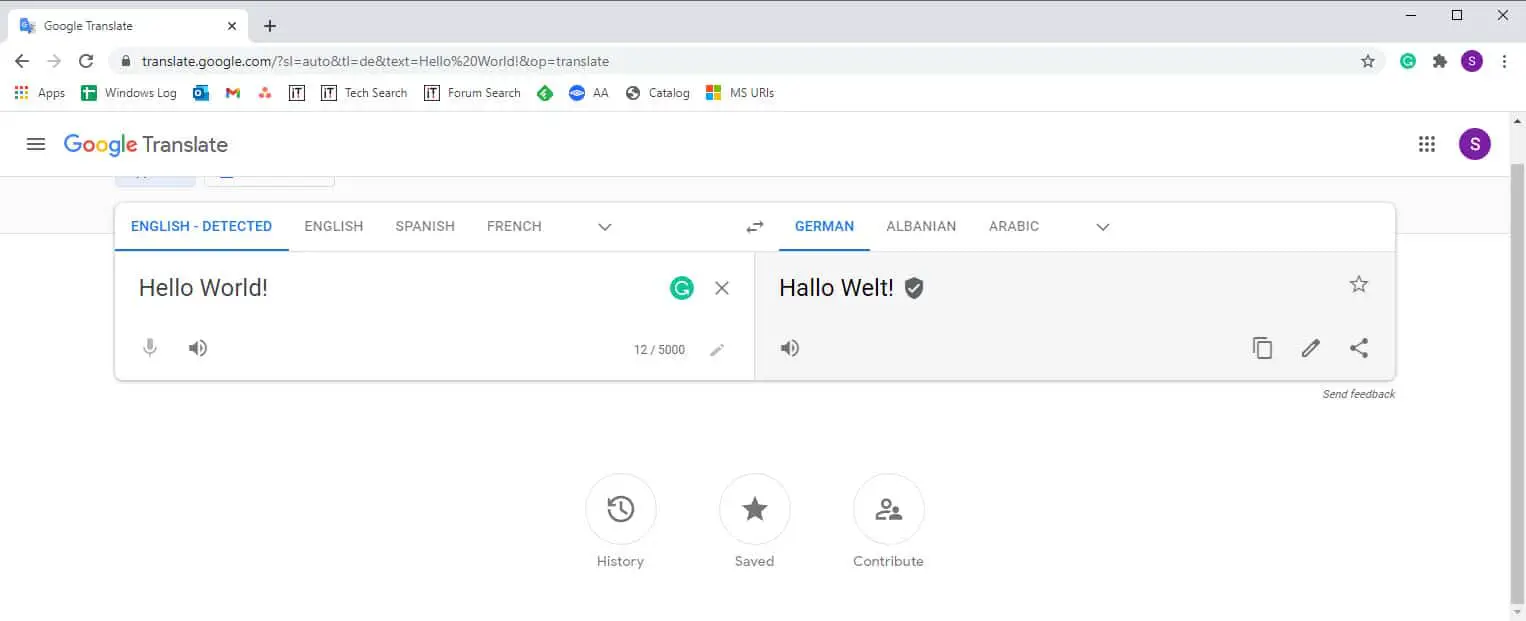Click the translated text Hallo Welt!
The width and height of the screenshot is (1526, 621).
click(x=836, y=288)
